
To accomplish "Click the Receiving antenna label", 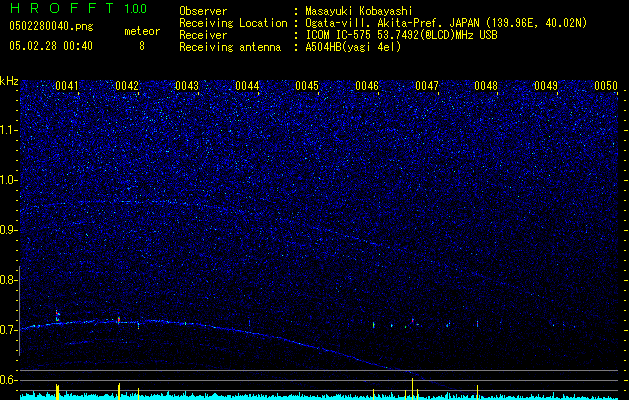I will (x=230, y=47).
